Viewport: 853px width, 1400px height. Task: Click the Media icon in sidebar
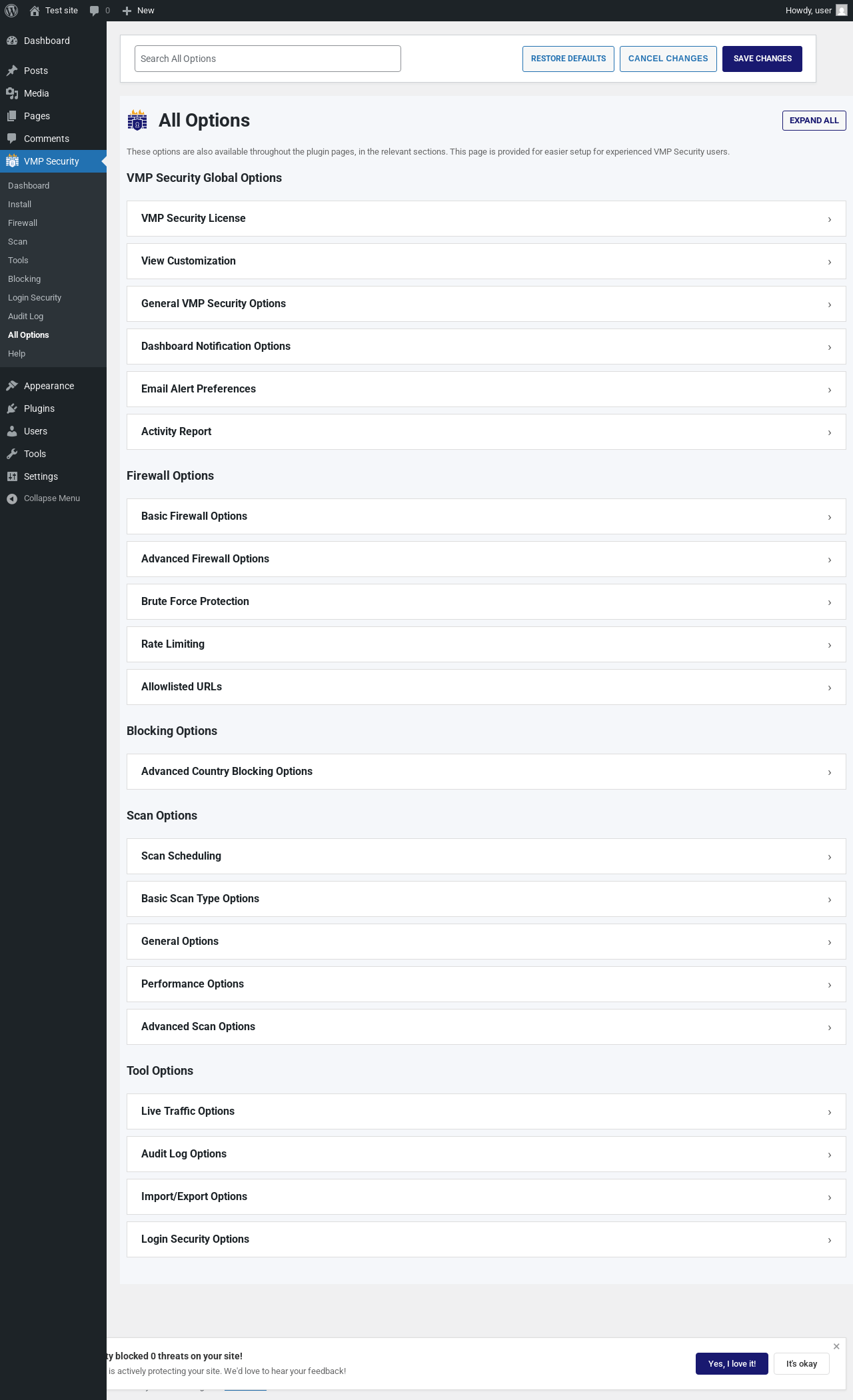click(12, 93)
